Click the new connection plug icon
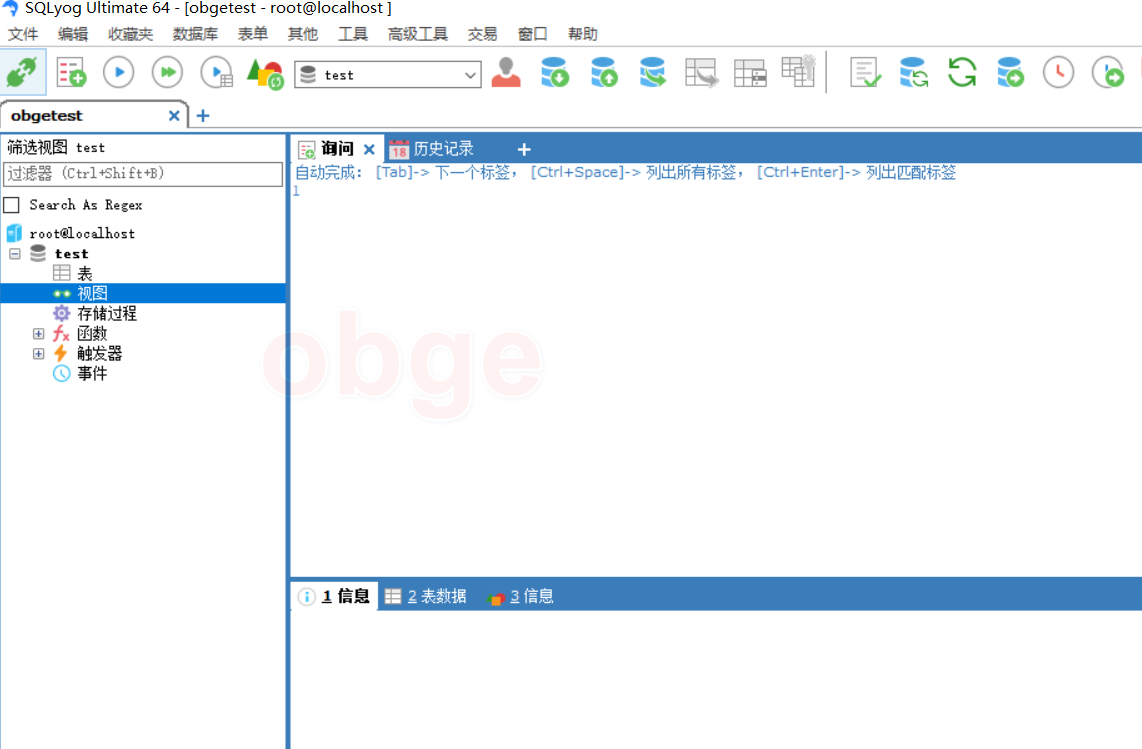Screen dimensions: 1142x749 pyautogui.click(x=23, y=72)
